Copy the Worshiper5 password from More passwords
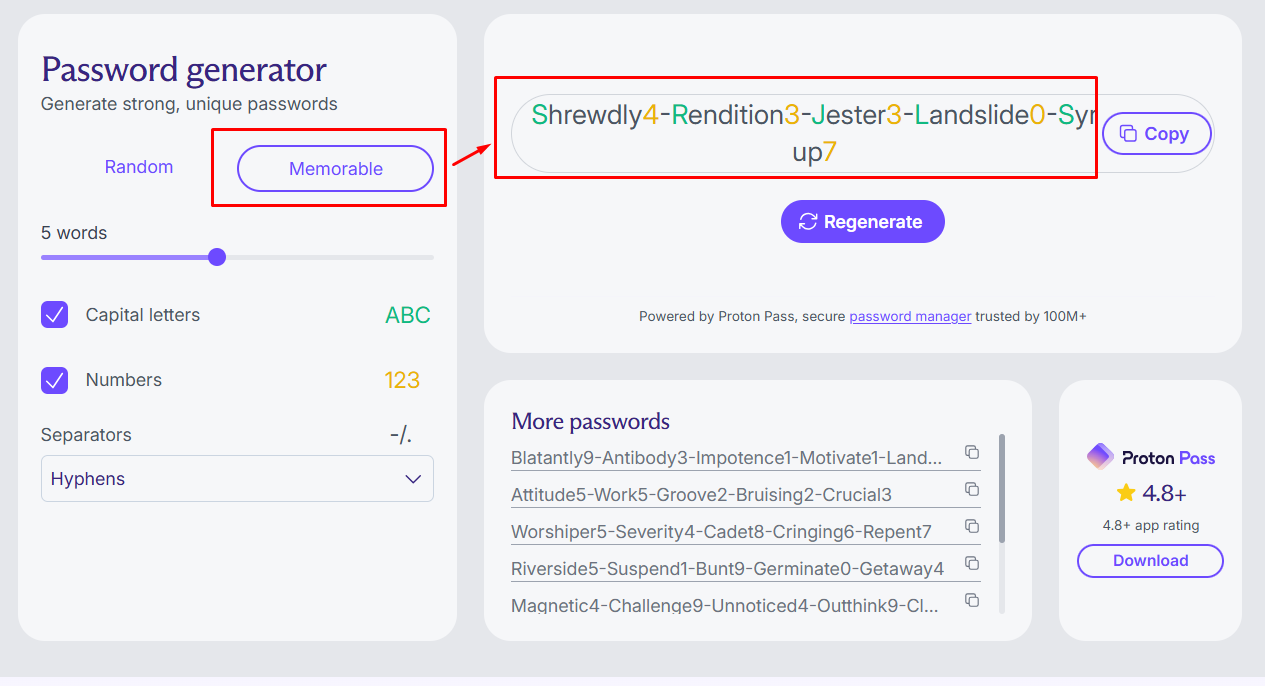The height and width of the screenshot is (686, 1265). click(972, 525)
